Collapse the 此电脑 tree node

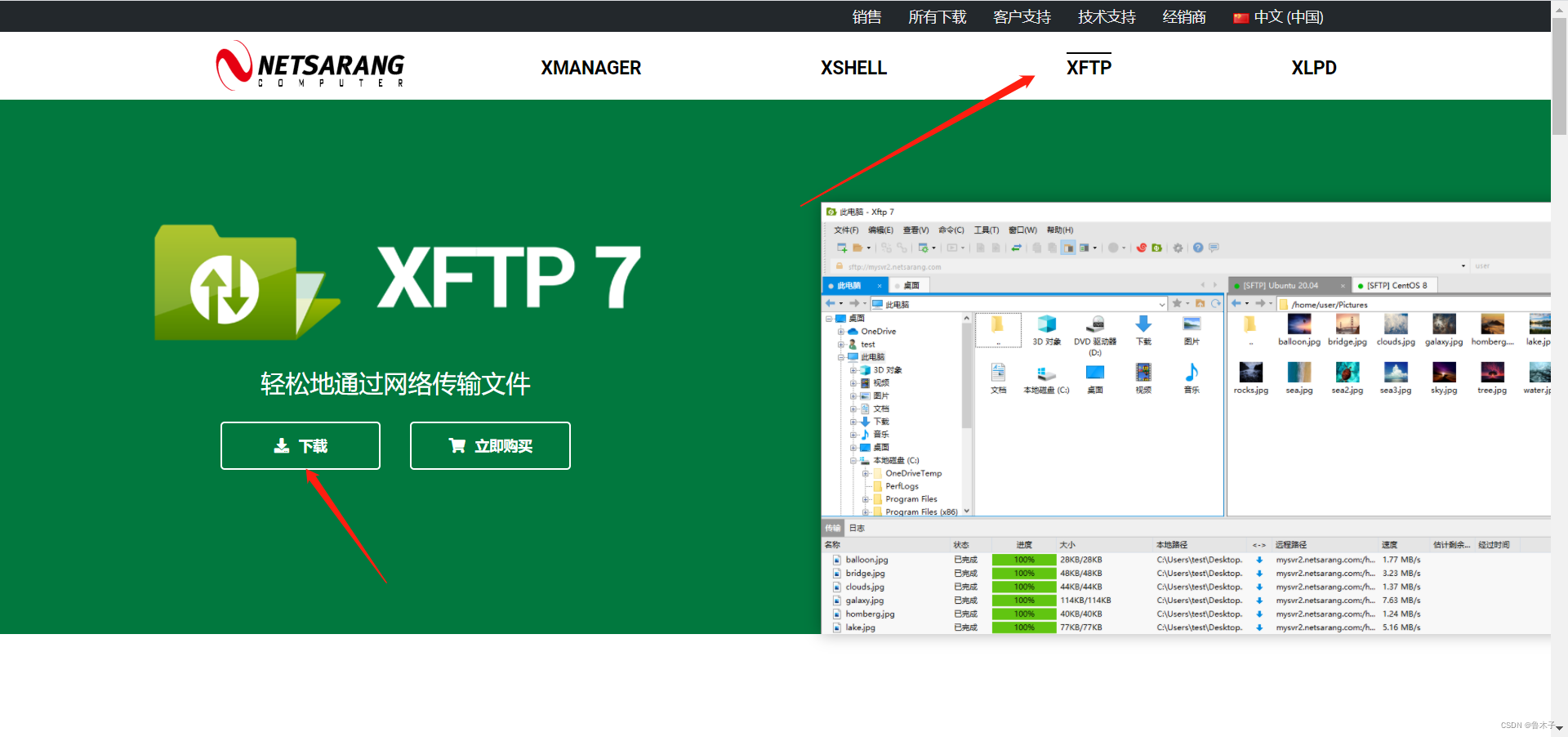(x=841, y=357)
